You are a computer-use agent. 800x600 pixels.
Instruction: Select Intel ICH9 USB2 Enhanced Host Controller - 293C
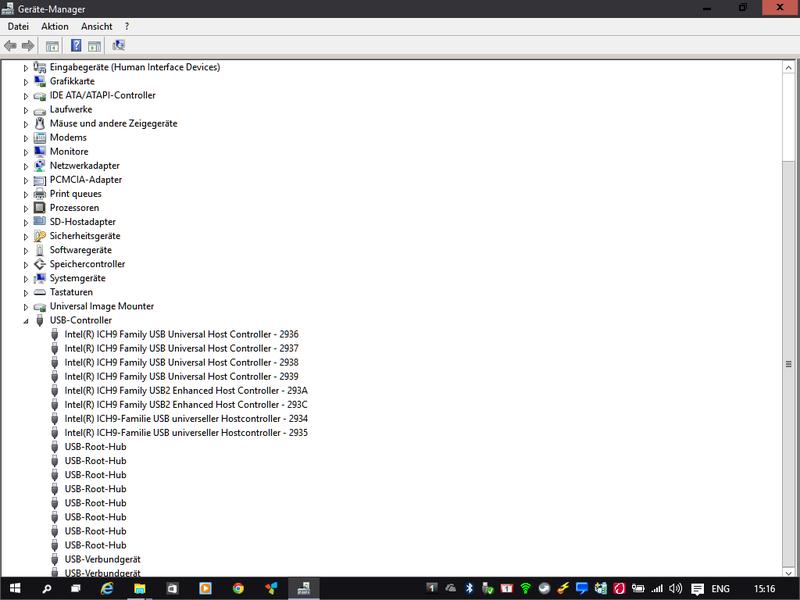click(x=186, y=405)
